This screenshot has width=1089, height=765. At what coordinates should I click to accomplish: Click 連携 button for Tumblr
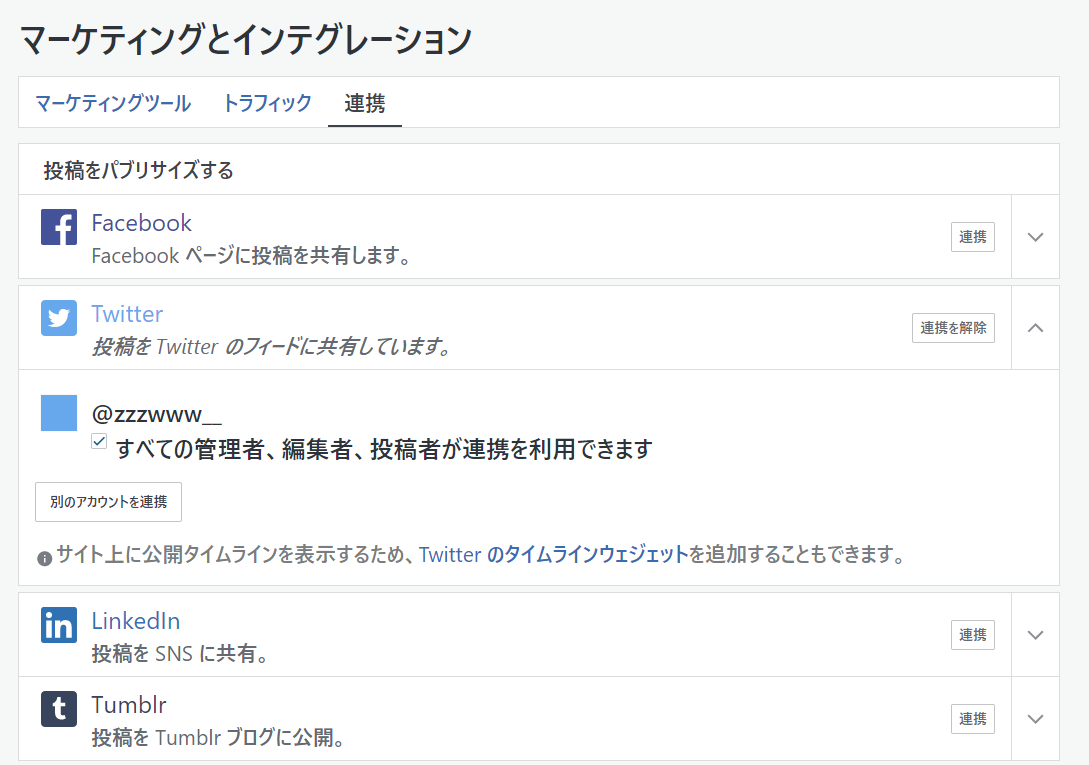[972, 719]
